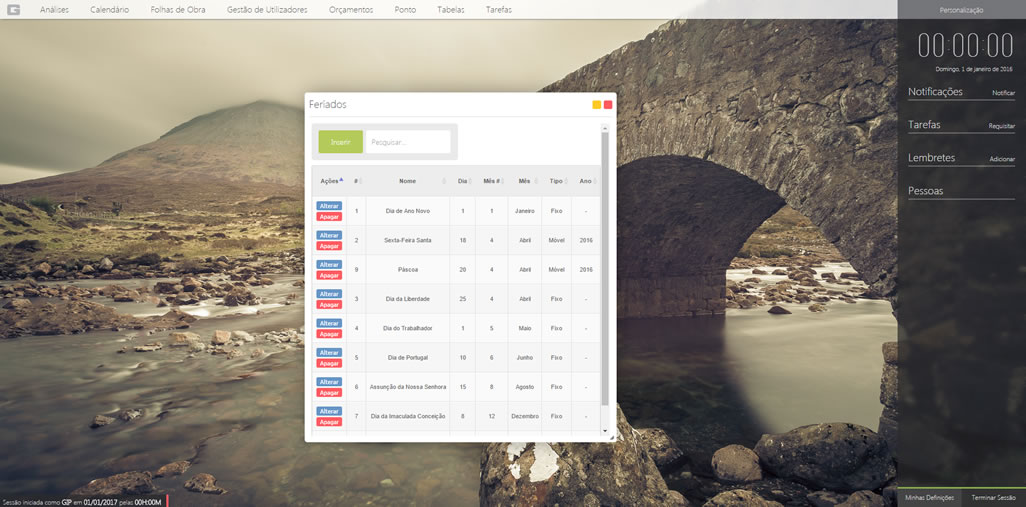
Task: Click the G logo icon in top bar
Action: (13, 9)
